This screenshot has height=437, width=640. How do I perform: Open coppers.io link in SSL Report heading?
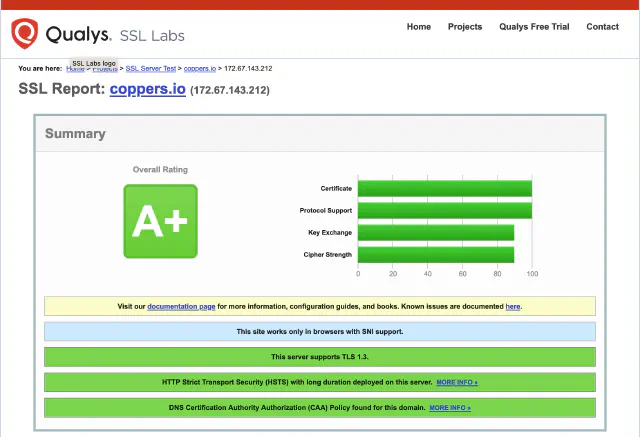tap(147, 89)
